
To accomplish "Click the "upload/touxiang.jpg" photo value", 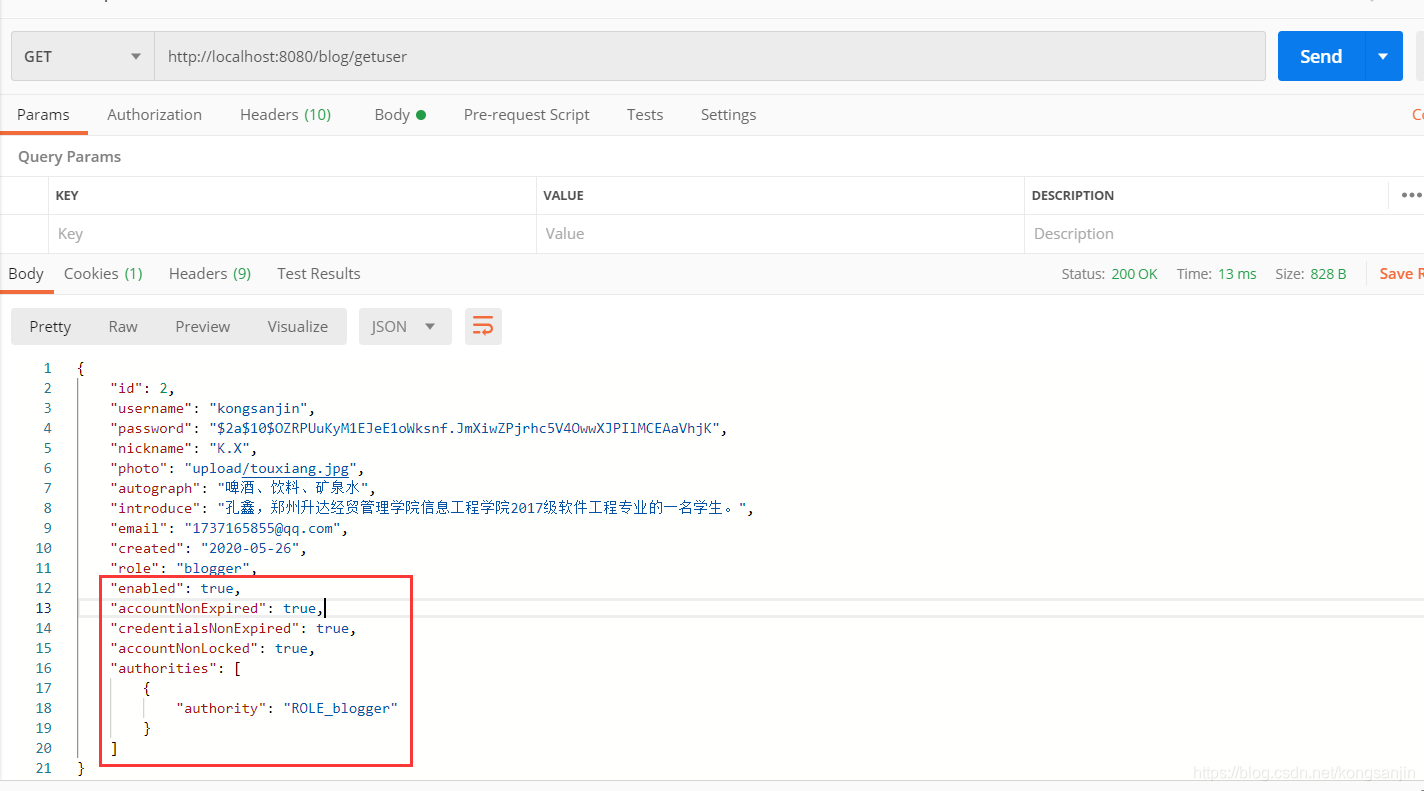I will [273, 468].
